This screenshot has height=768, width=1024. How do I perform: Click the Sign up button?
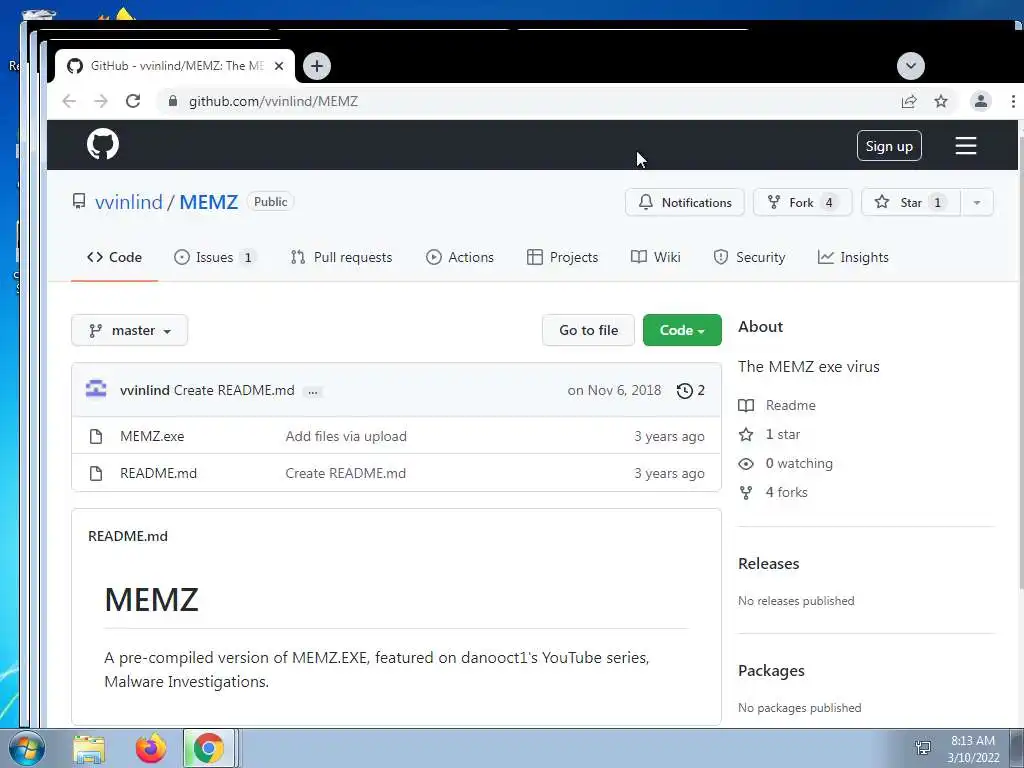(x=889, y=146)
